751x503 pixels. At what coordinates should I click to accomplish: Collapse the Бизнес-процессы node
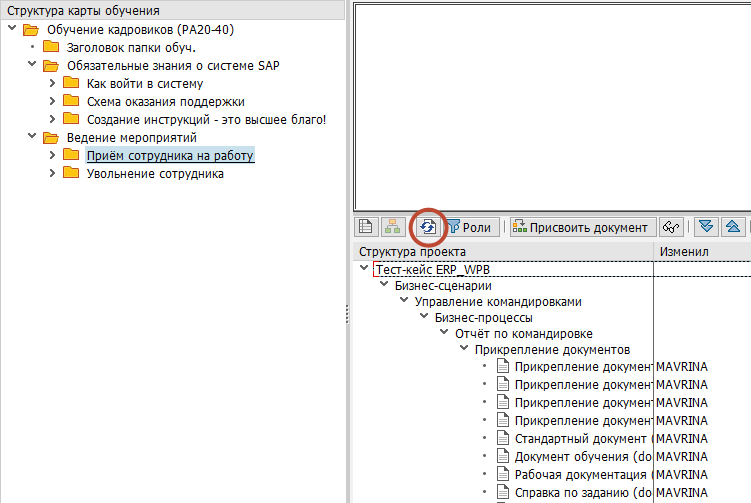pyautogui.click(x=424, y=316)
